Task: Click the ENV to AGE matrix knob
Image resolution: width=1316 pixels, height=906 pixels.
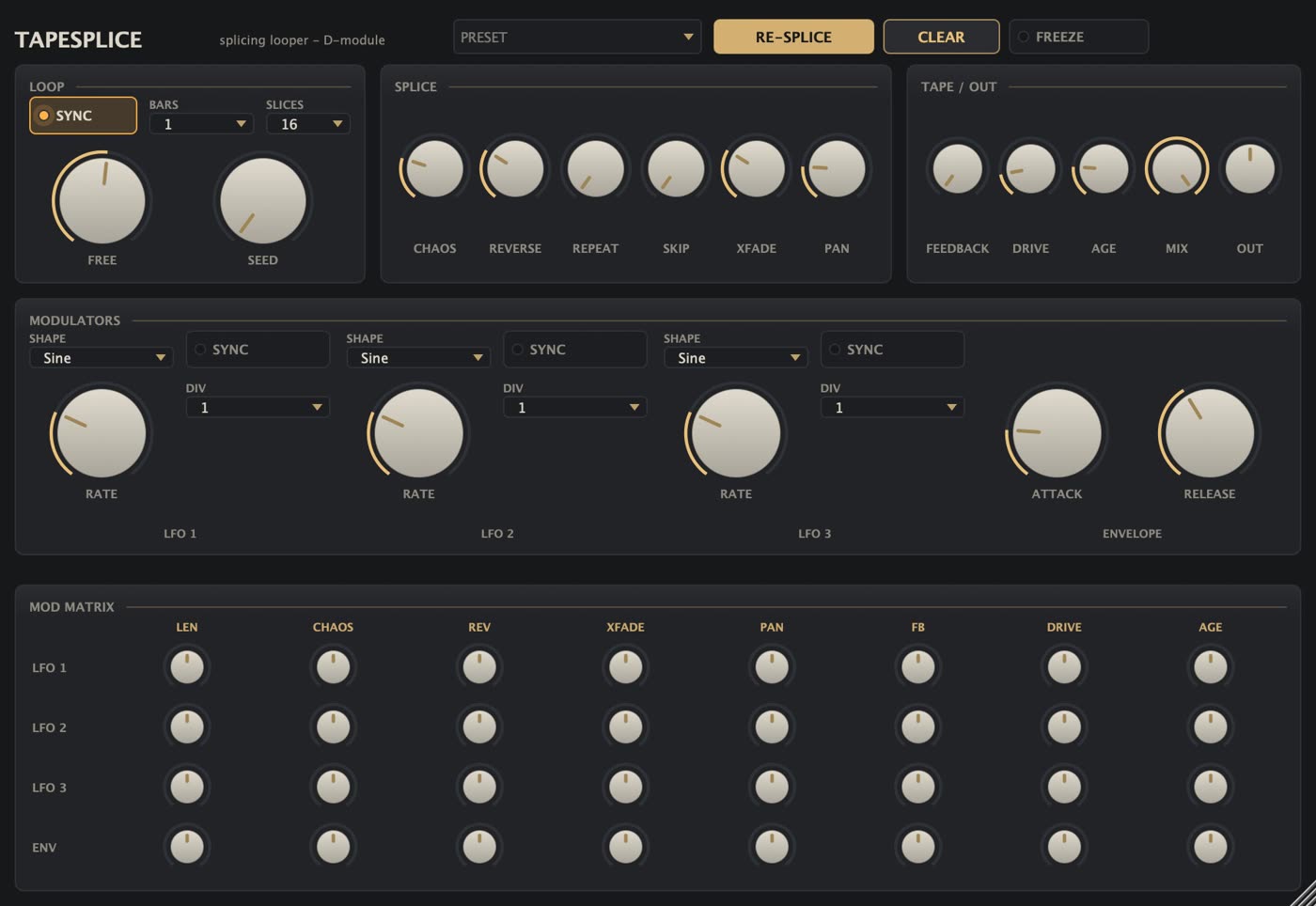Action: coord(1211,848)
